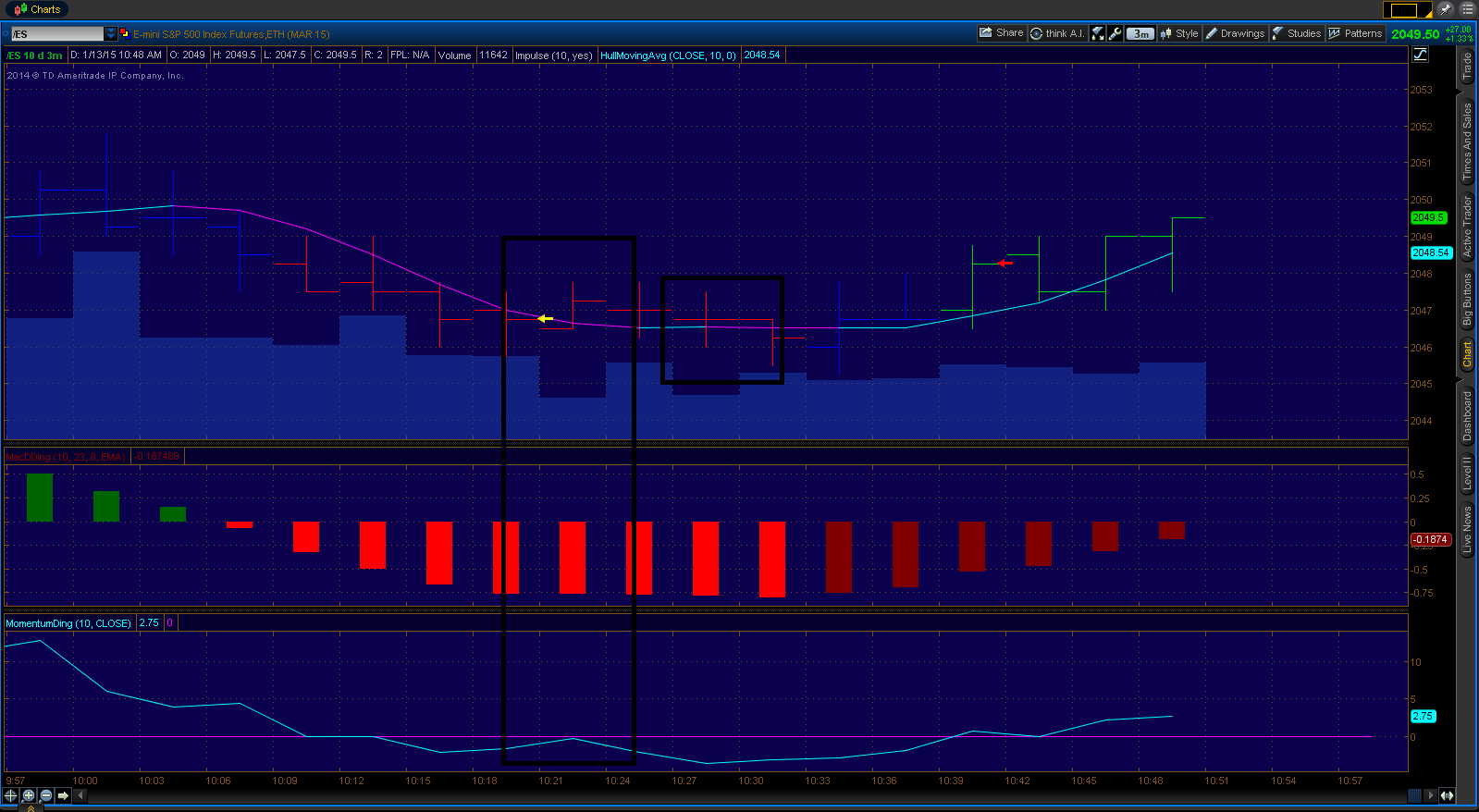Click the MacDDing (10, 23, 8, EMA) study label
Viewport: 1479px width, 812px height.
click(67, 457)
